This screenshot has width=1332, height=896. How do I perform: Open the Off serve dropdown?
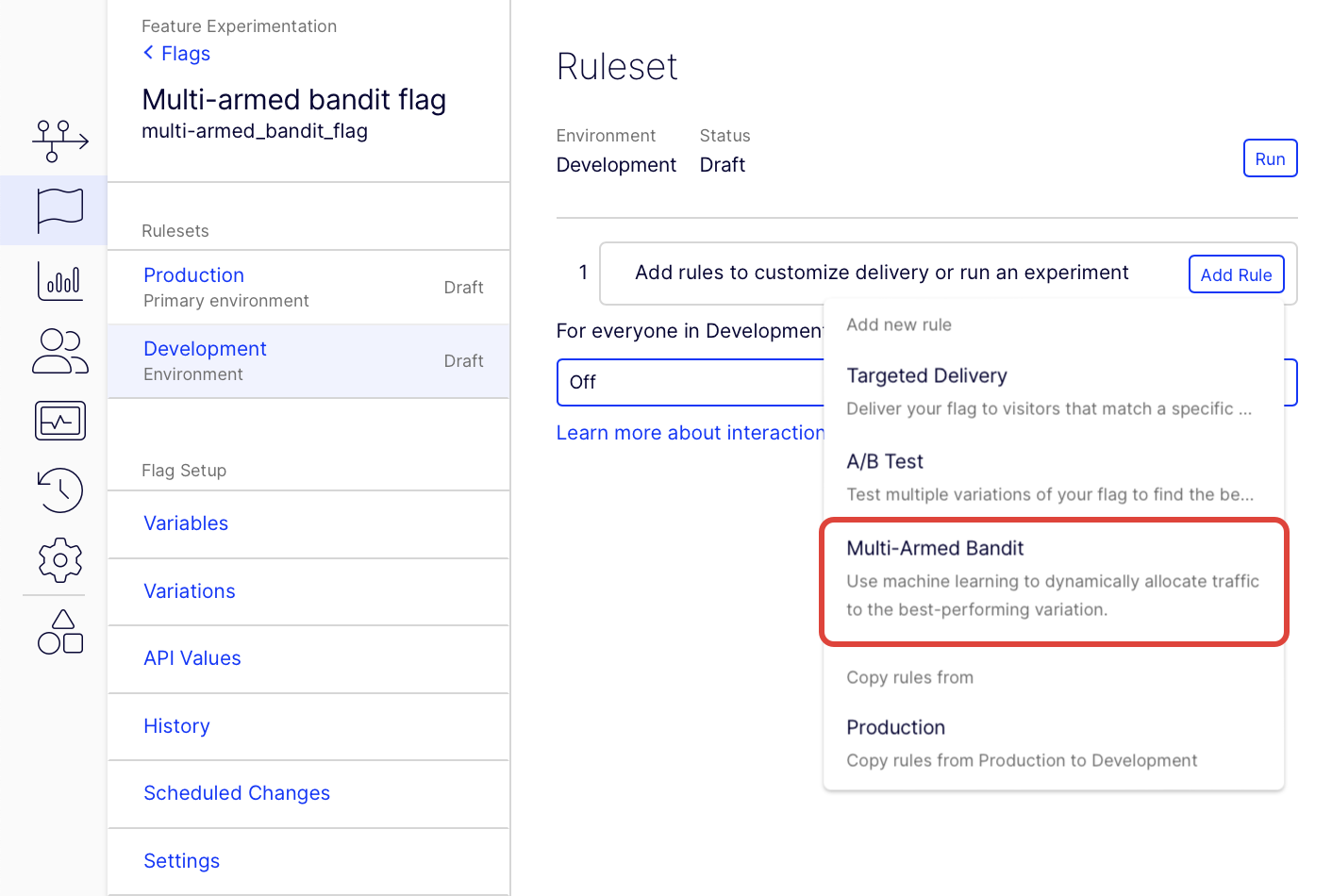[x=689, y=382]
